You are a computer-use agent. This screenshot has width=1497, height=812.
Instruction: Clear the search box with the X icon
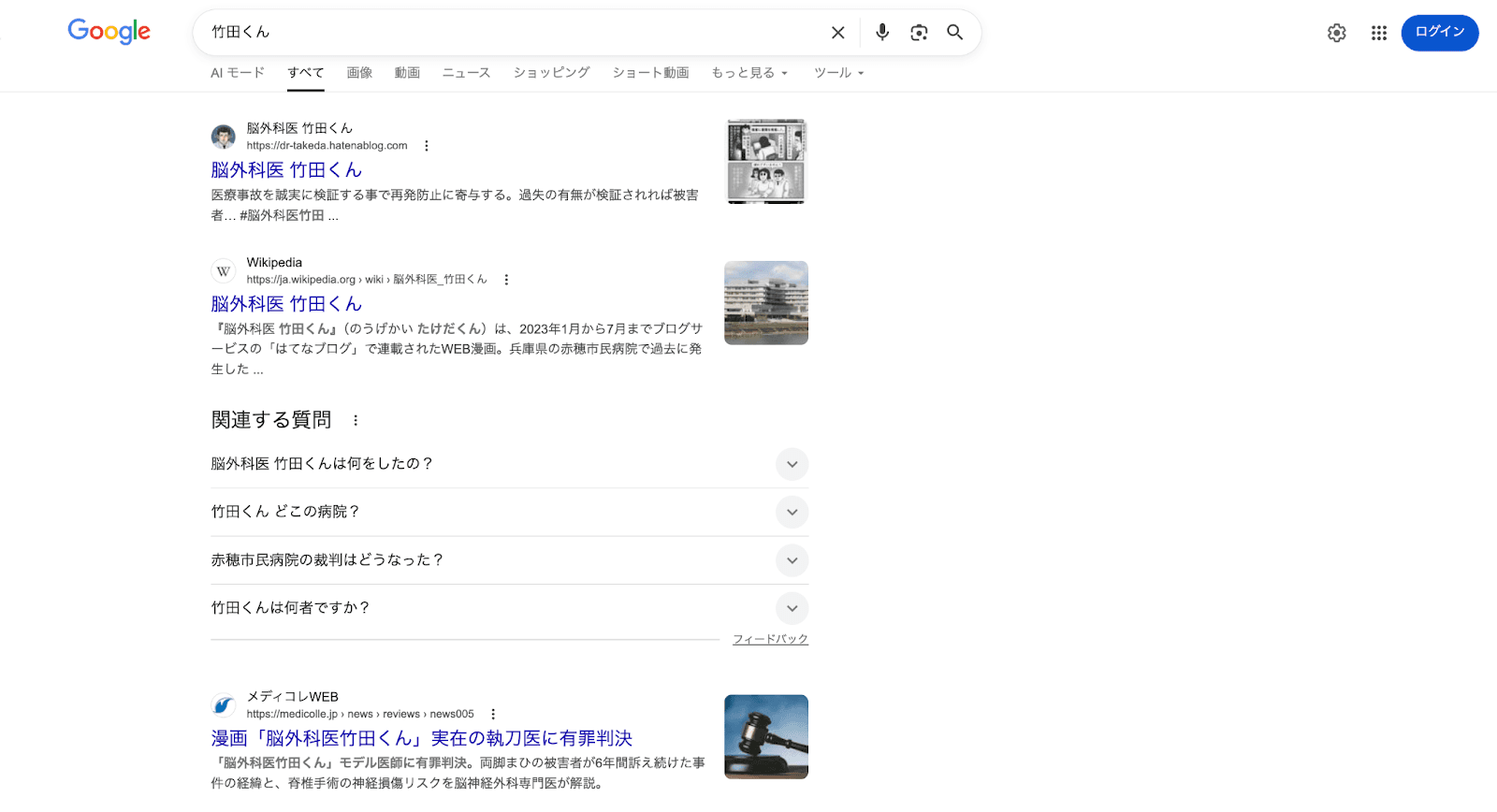click(x=838, y=33)
